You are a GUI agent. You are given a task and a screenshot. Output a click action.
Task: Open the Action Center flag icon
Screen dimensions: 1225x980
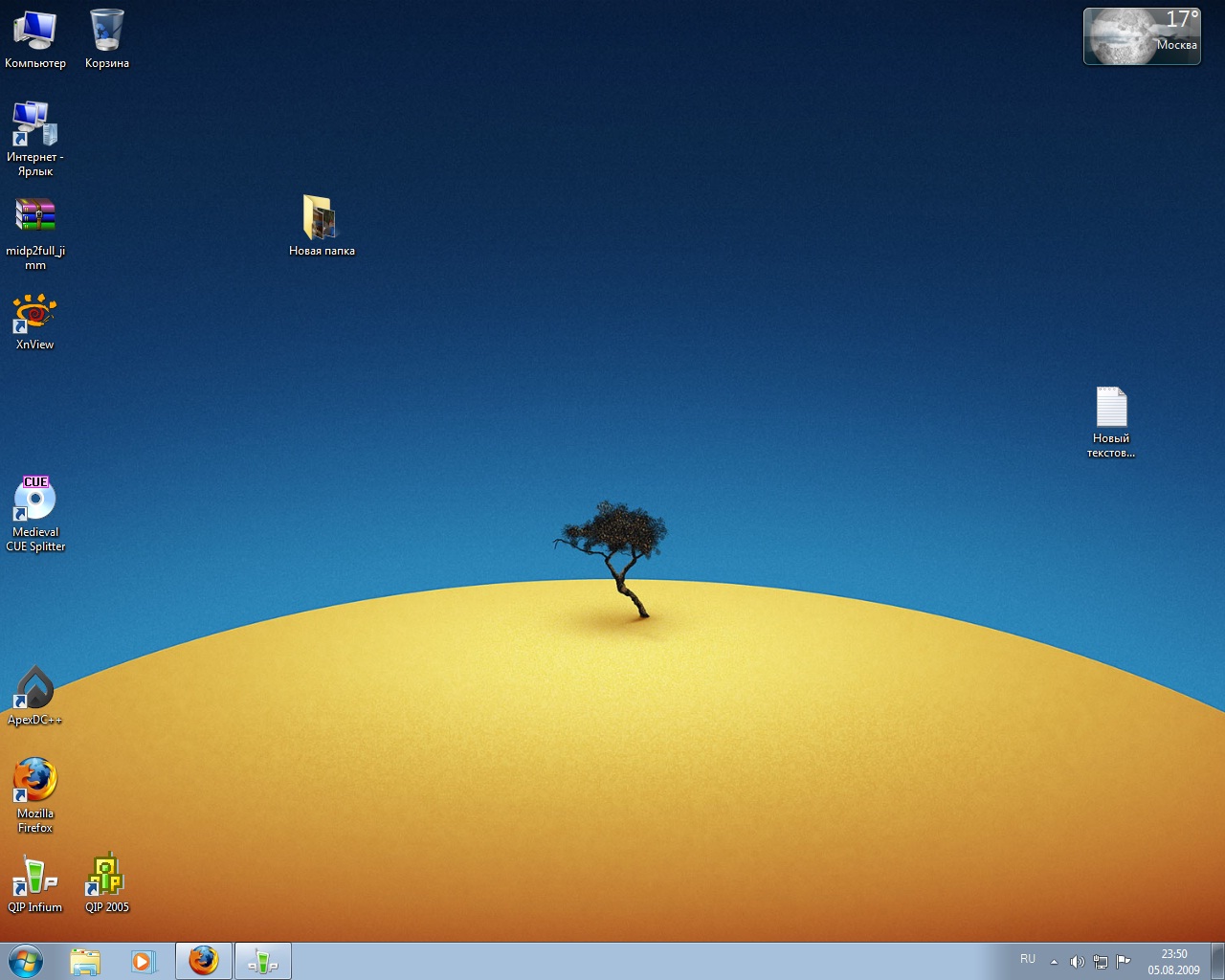pyautogui.click(x=1124, y=962)
